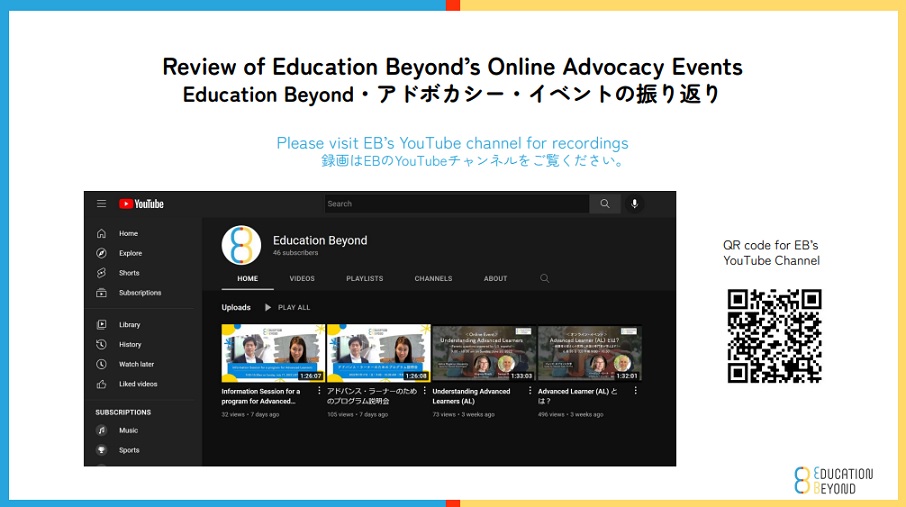The height and width of the screenshot is (507, 906).
Task: Switch to the ABOUT channel tab
Action: point(495,279)
